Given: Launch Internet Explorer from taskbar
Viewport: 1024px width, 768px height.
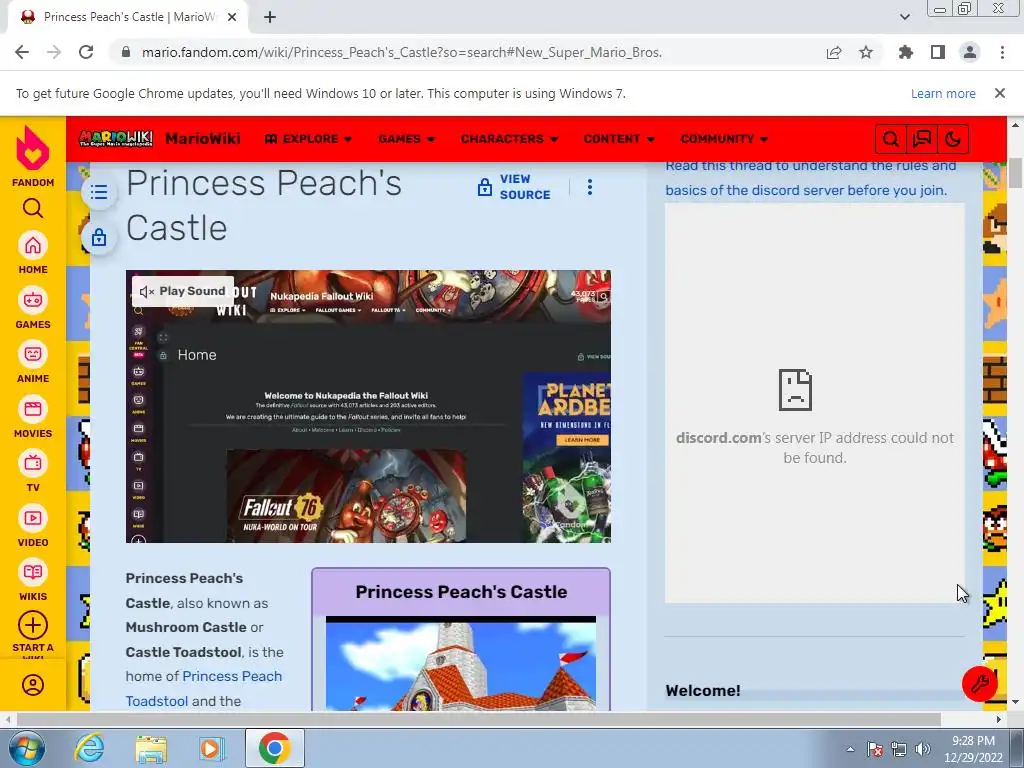Looking at the screenshot, I should pyautogui.click(x=89, y=748).
